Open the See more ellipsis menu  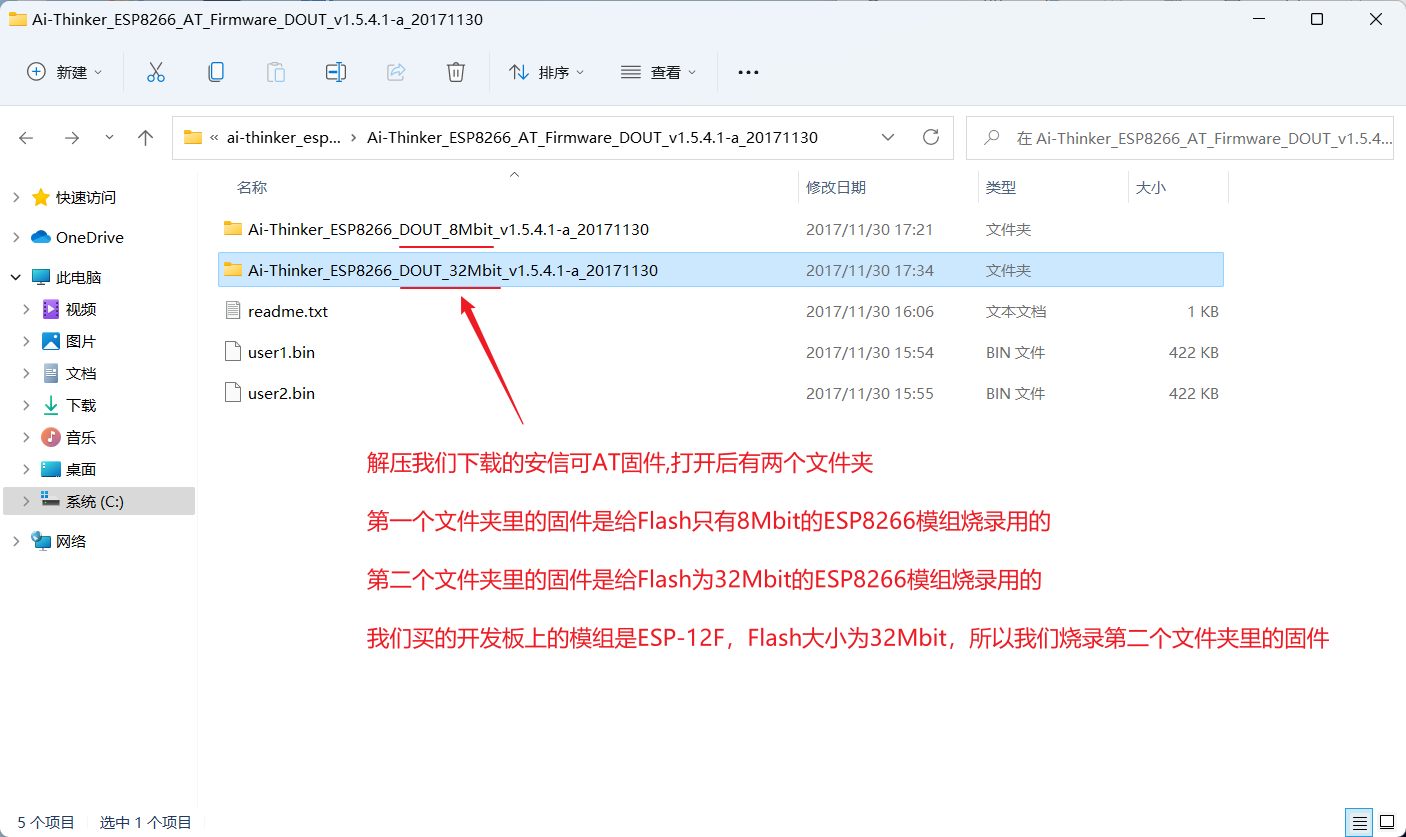point(748,72)
